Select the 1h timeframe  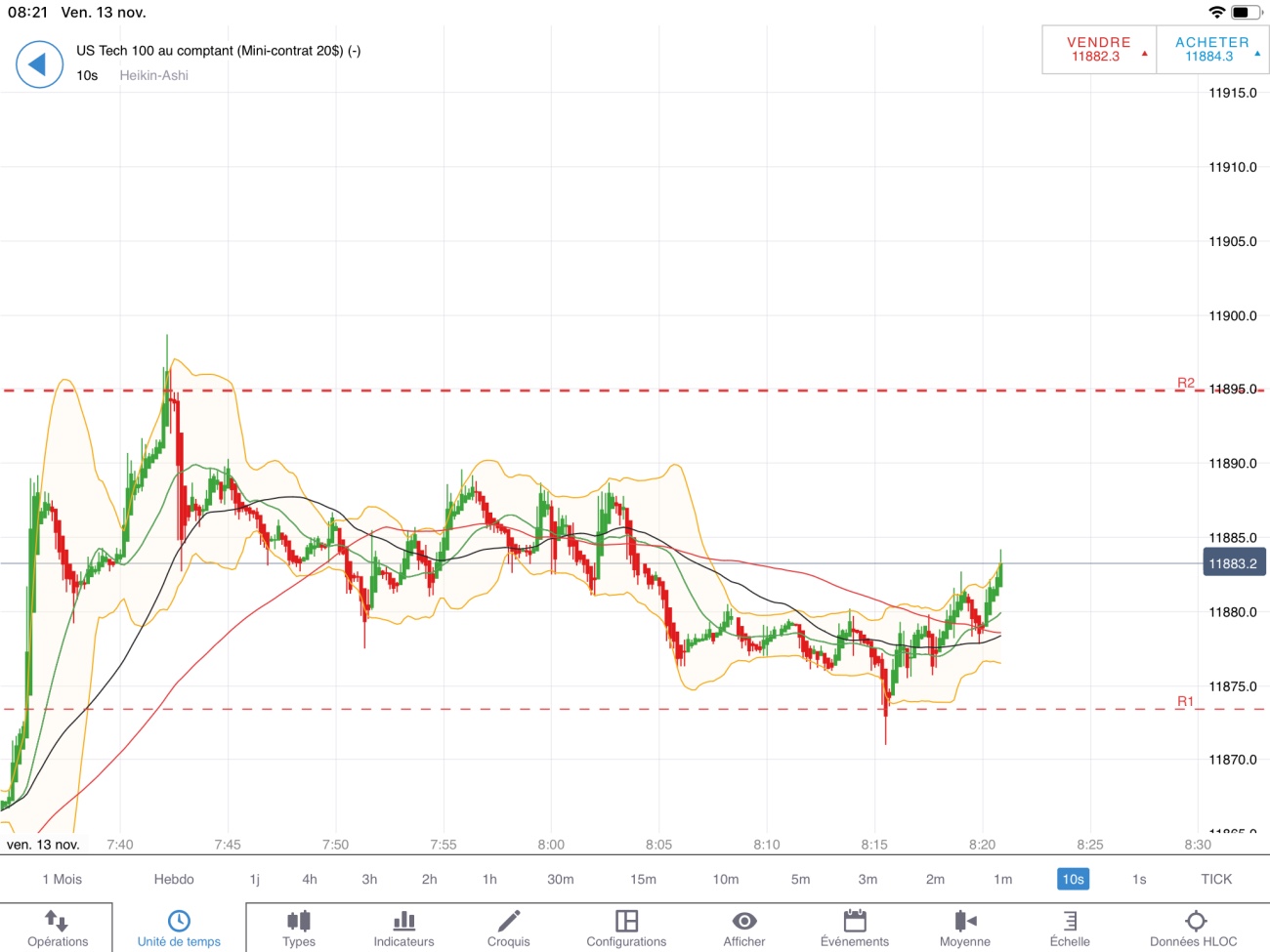[489, 879]
